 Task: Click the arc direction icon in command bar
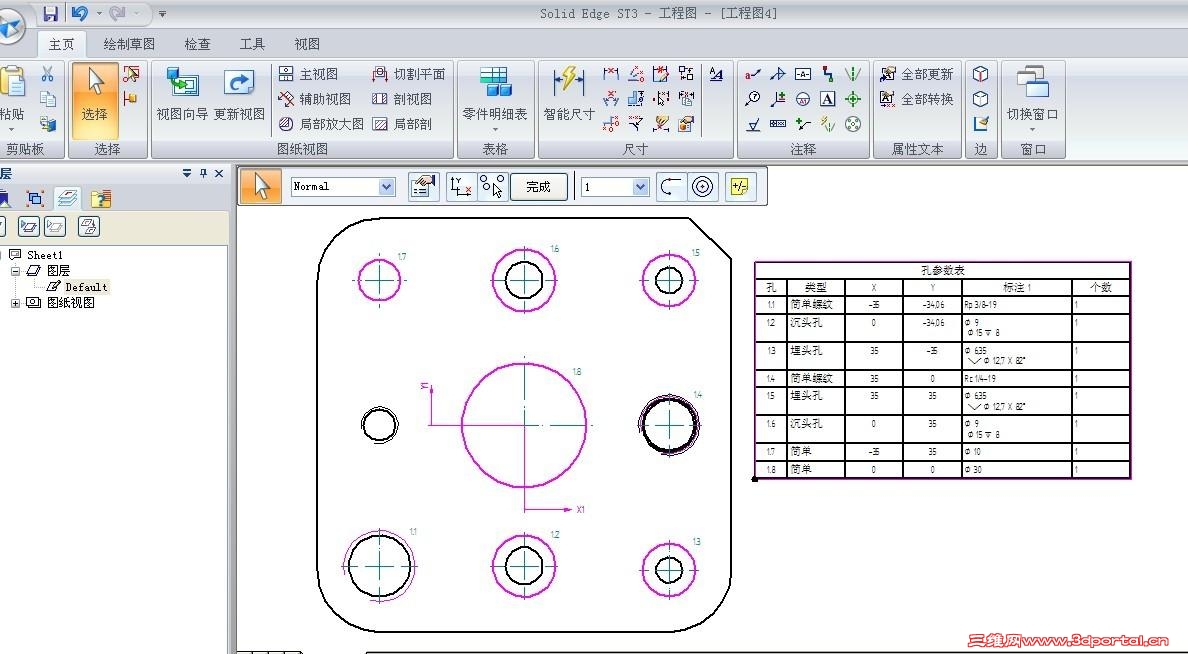670,186
